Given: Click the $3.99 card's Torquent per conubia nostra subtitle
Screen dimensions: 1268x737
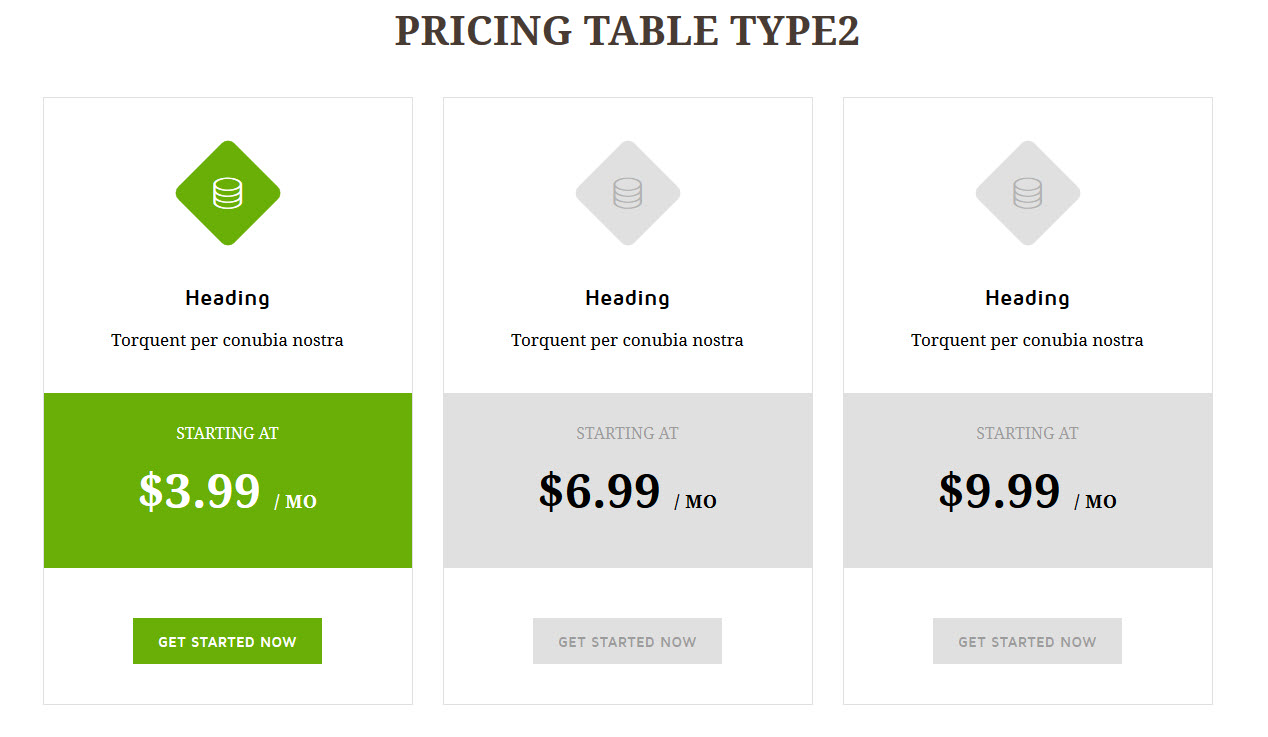Looking at the screenshot, I should point(227,340).
